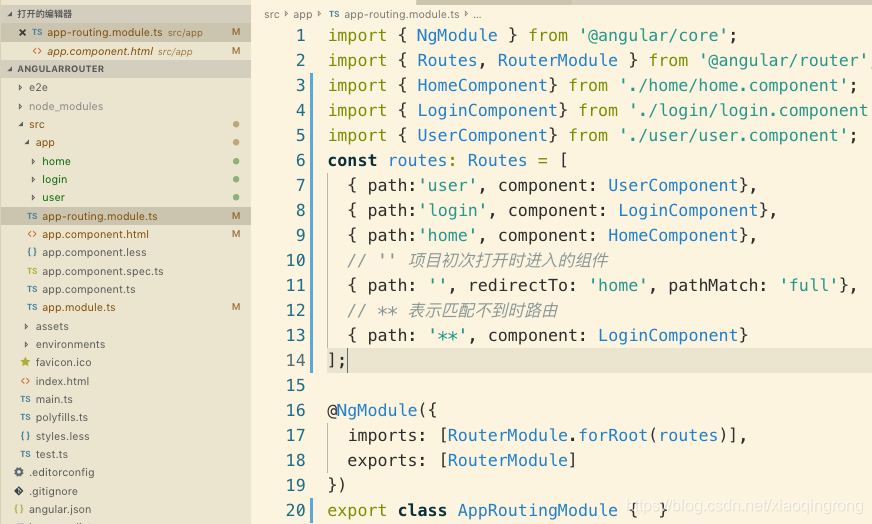The height and width of the screenshot is (524, 872).
Task: Click star icon of favicon.ico
Action: (25, 362)
